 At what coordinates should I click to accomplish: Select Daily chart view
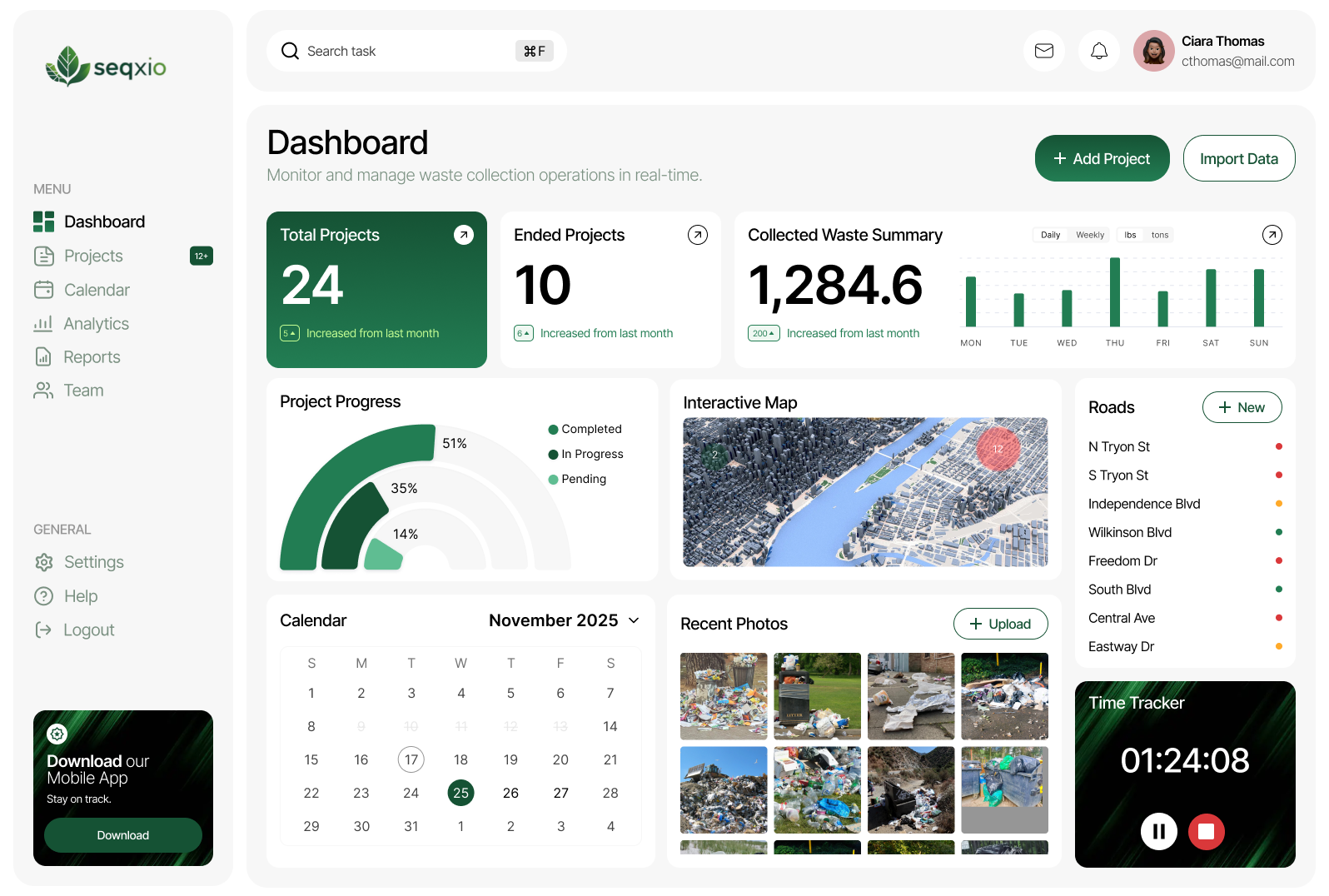coord(1050,235)
